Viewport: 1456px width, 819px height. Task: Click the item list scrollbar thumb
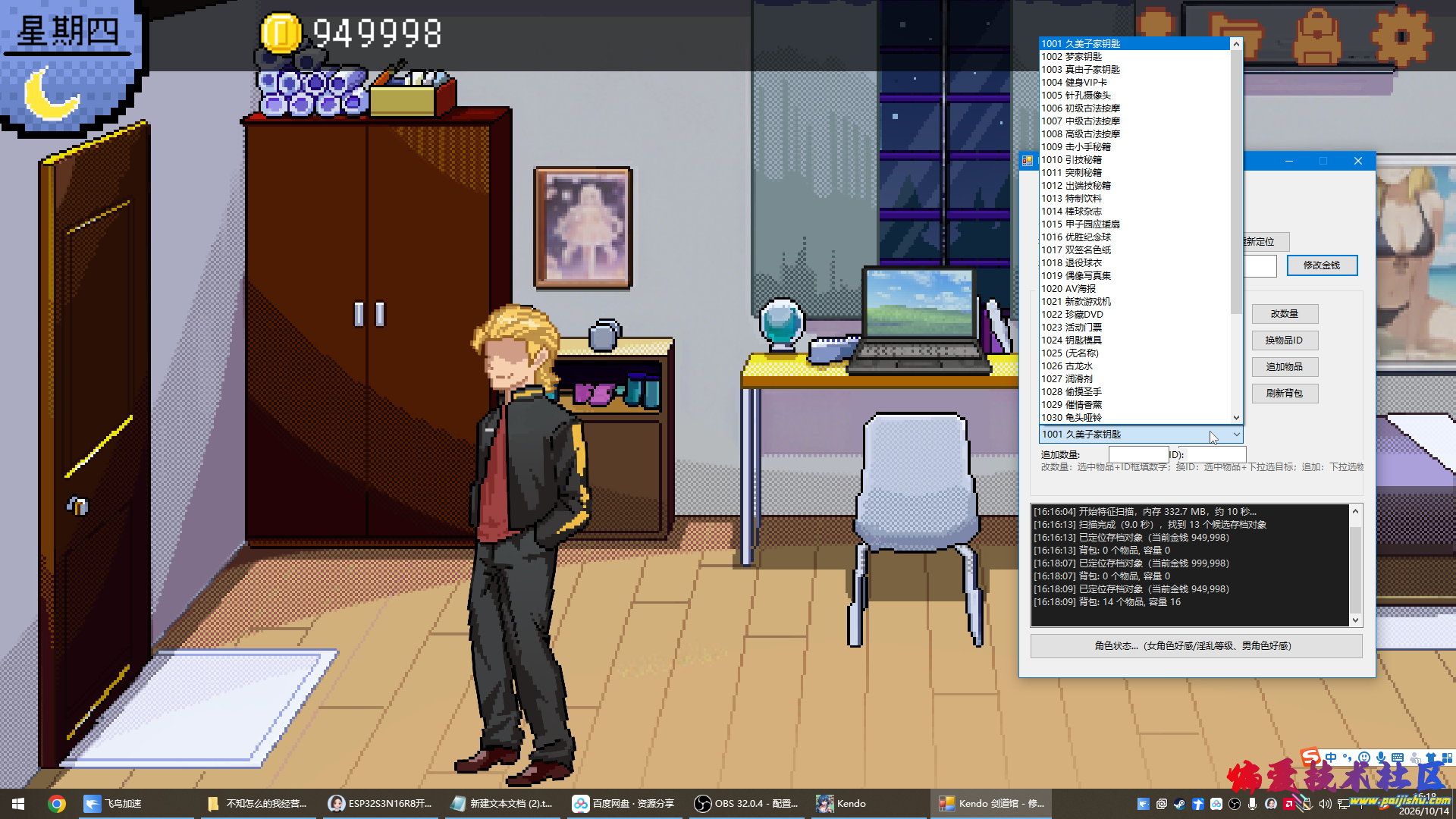[1236, 182]
